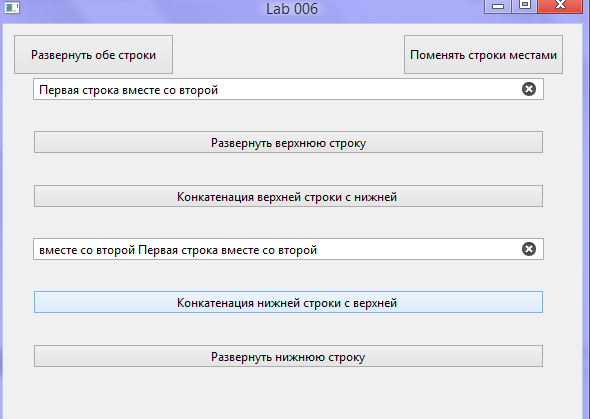The image size is (590, 419).
Task: Minimize the Lab 006 window
Action: click(x=498, y=6)
